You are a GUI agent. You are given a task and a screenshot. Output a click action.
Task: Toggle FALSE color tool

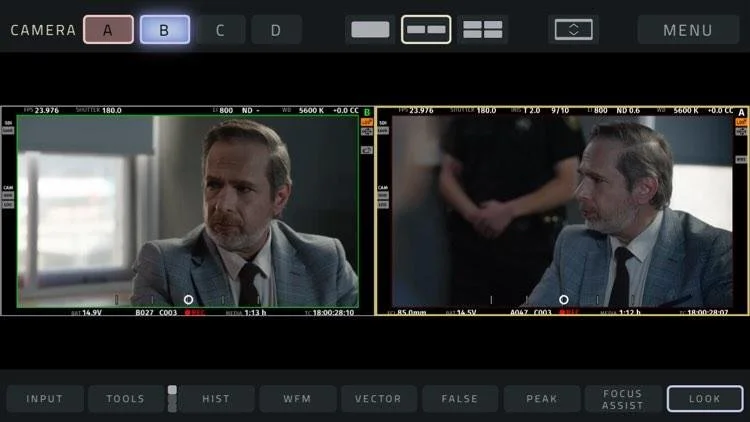point(460,399)
